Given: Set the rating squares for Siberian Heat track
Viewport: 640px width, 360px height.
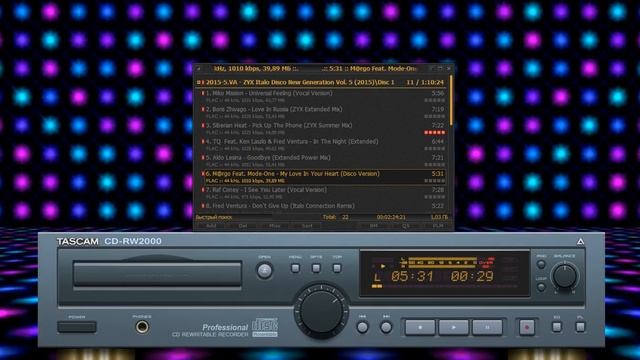Looking at the screenshot, I should point(435,133).
